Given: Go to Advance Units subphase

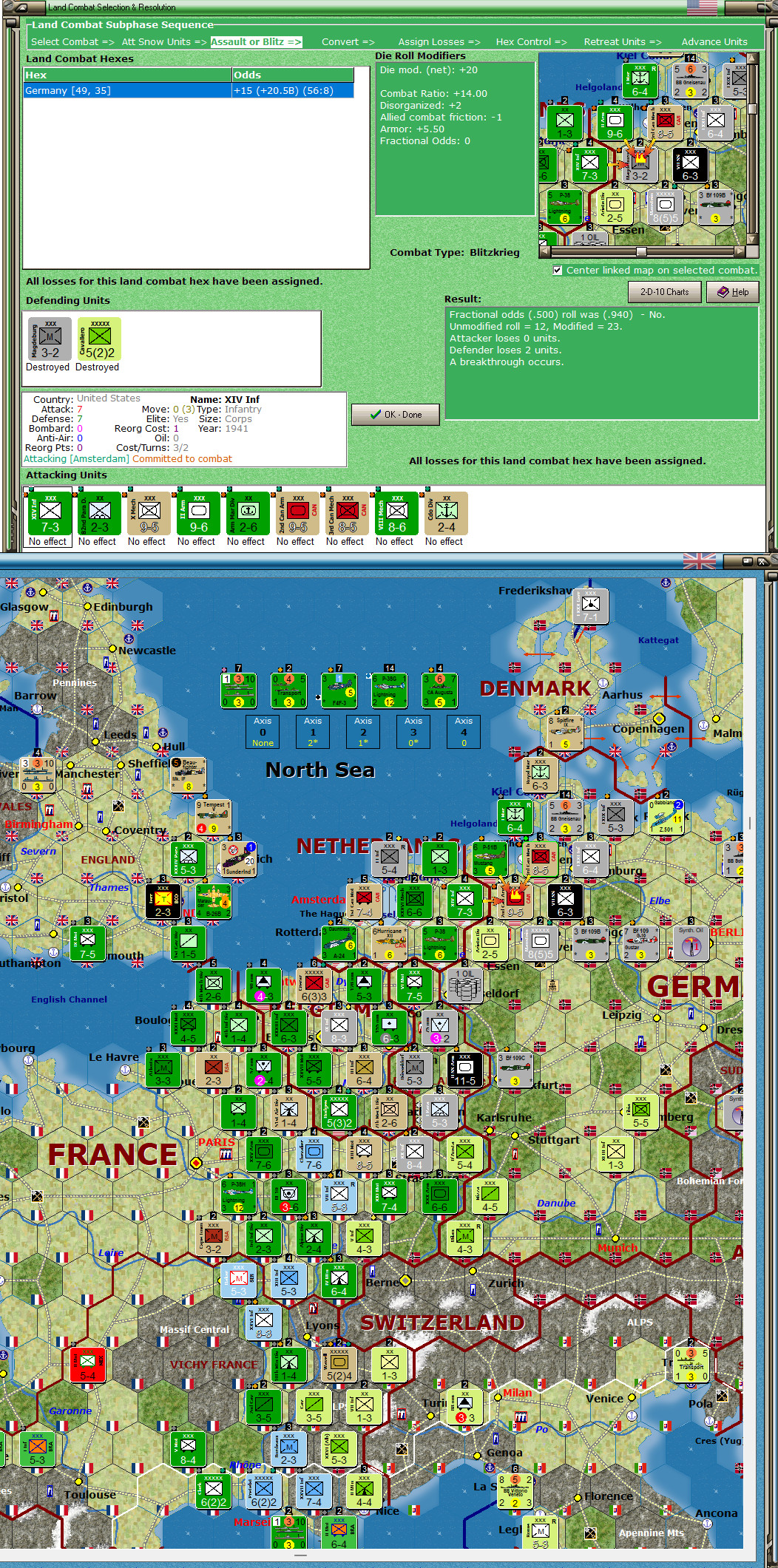Looking at the screenshot, I should tap(714, 42).
